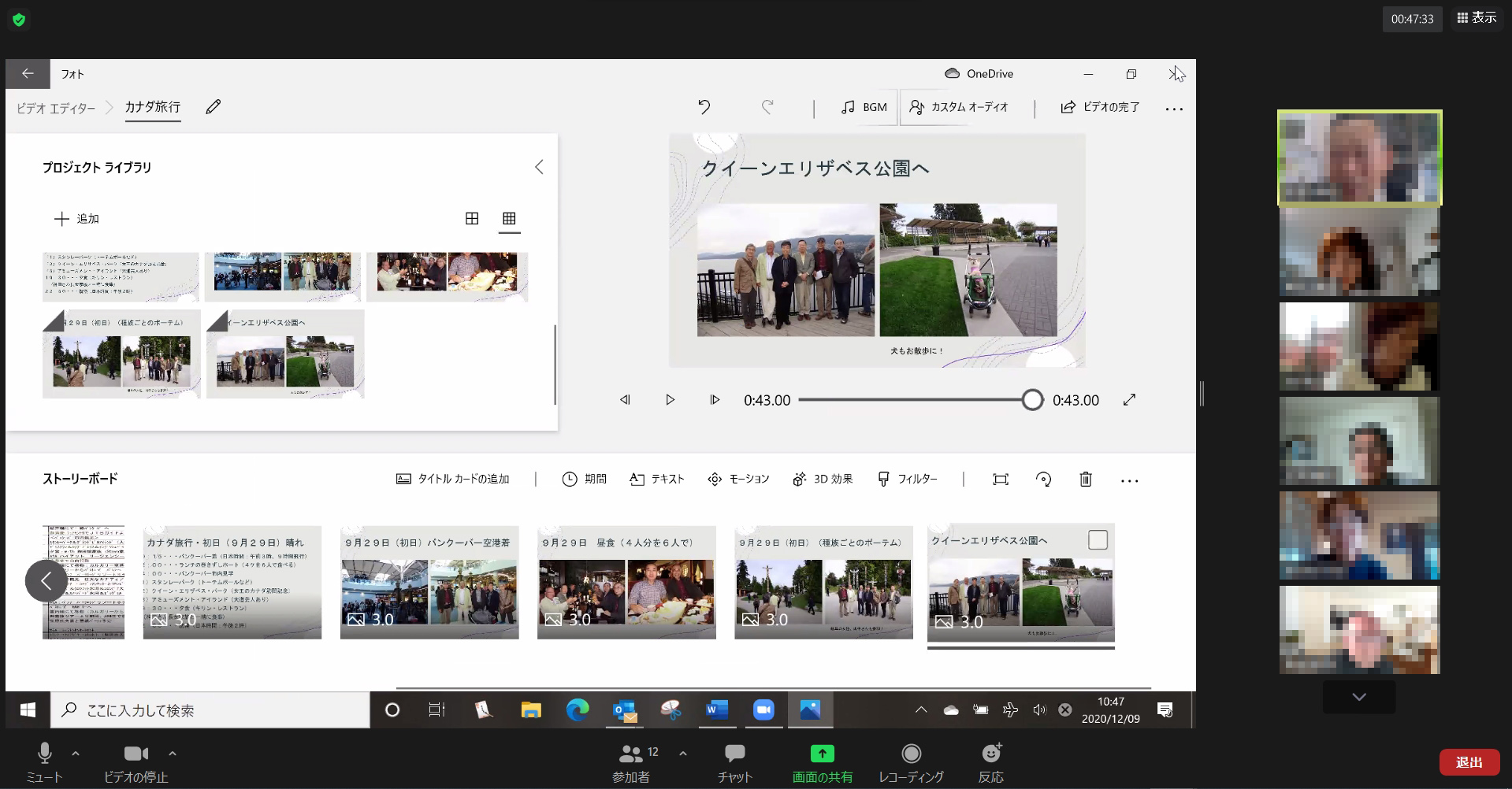Image resolution: width=1512 pixels, height=789 pixels.
Task: Open Windows notification center
Action: pyautogui.click(x=1165, y=710)
